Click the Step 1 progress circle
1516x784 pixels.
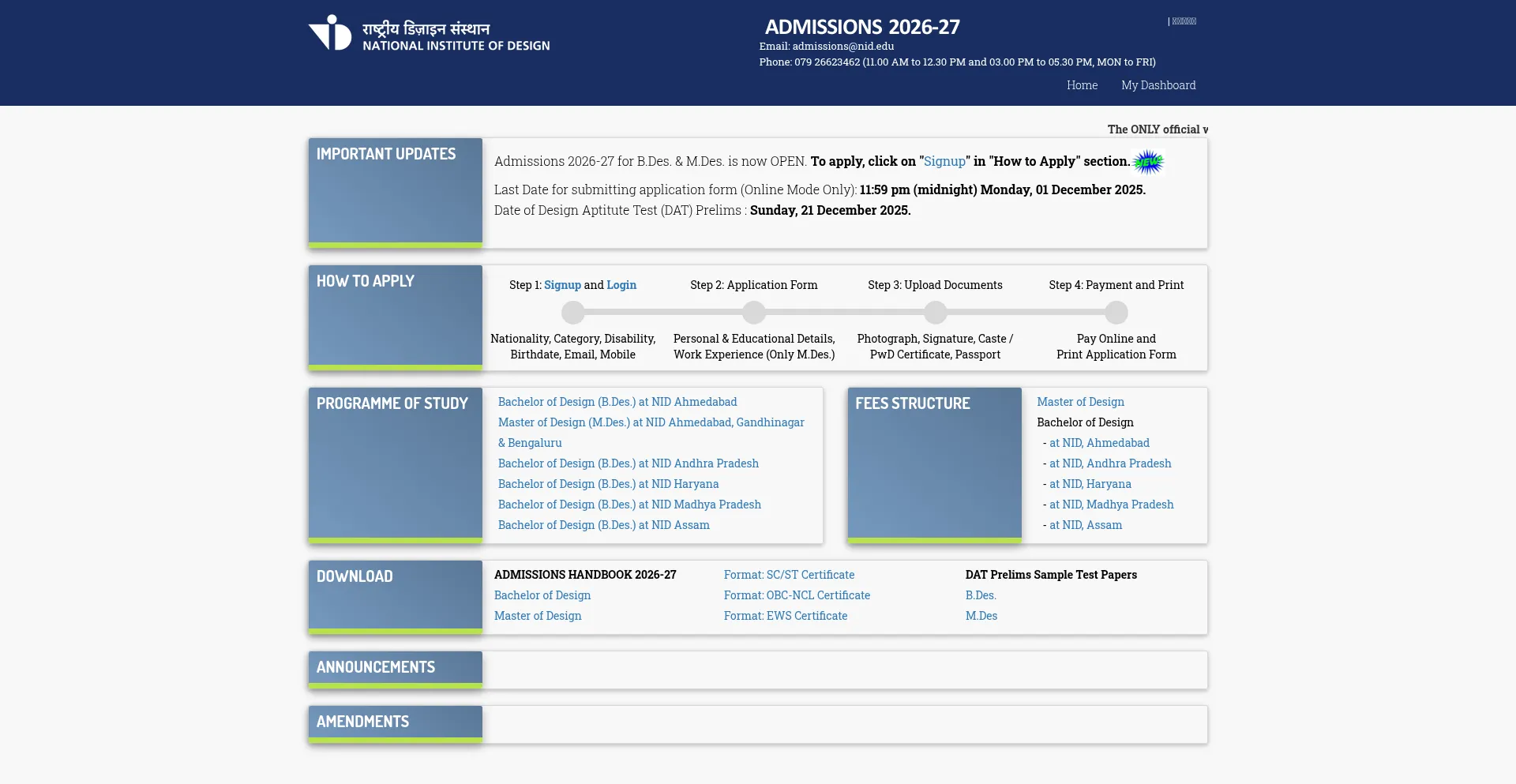(572, 313)
